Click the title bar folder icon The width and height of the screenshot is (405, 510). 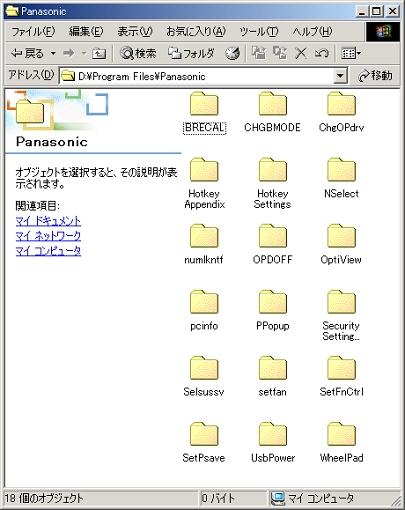(12, 11)
